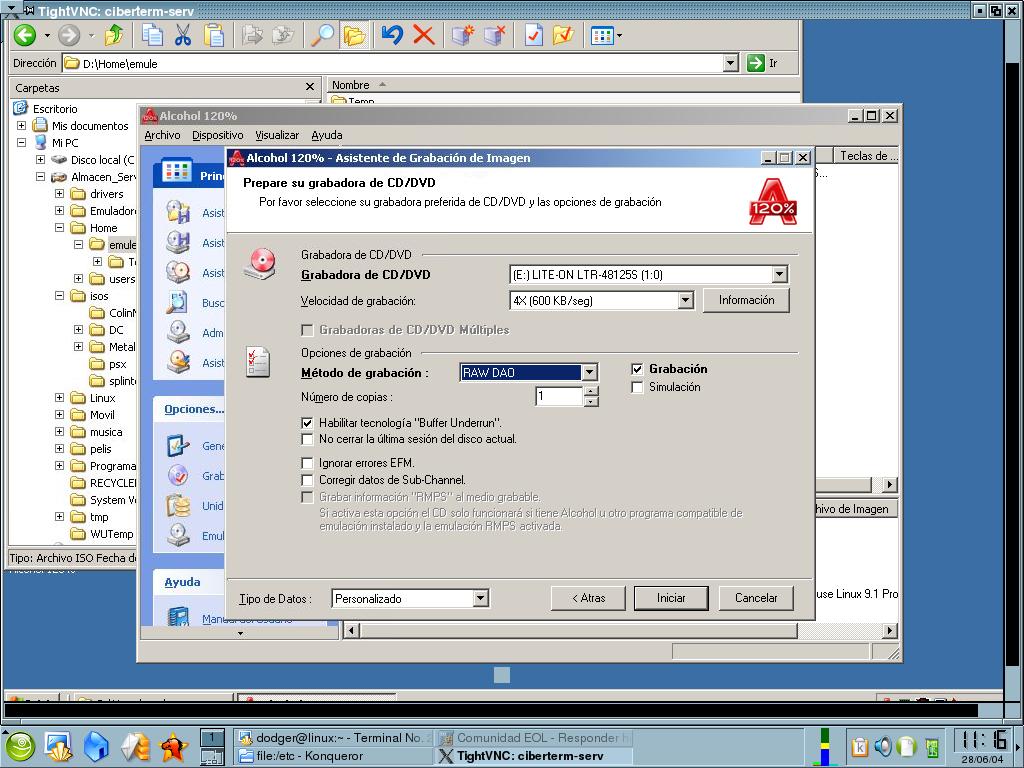Open the Tipo de Datos dropdown
Image resolution: width=1024 pixels, height=768 pixels.
[481, 598]
